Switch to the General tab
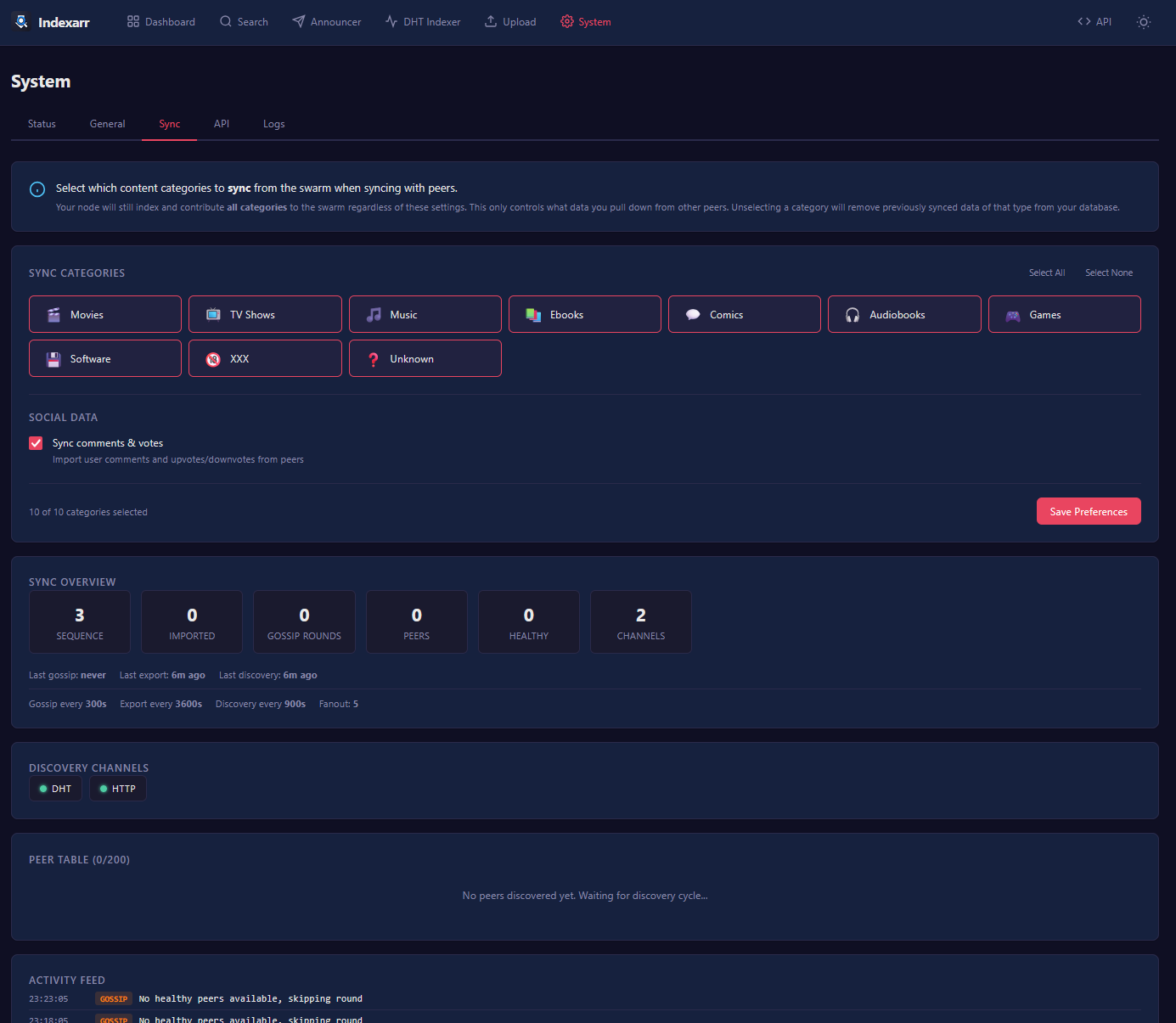 (107, 124)
